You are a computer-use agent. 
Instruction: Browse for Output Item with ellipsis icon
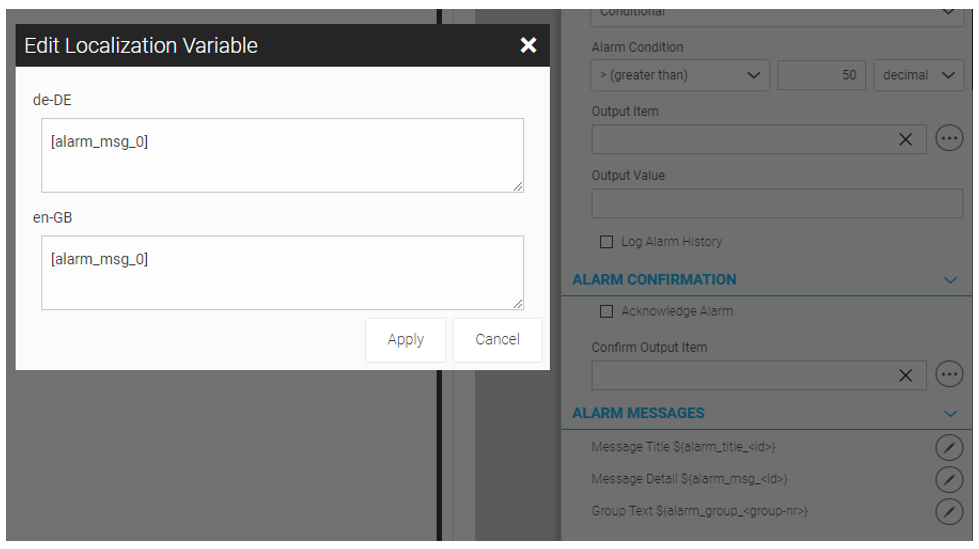click(x=949, y=139)
